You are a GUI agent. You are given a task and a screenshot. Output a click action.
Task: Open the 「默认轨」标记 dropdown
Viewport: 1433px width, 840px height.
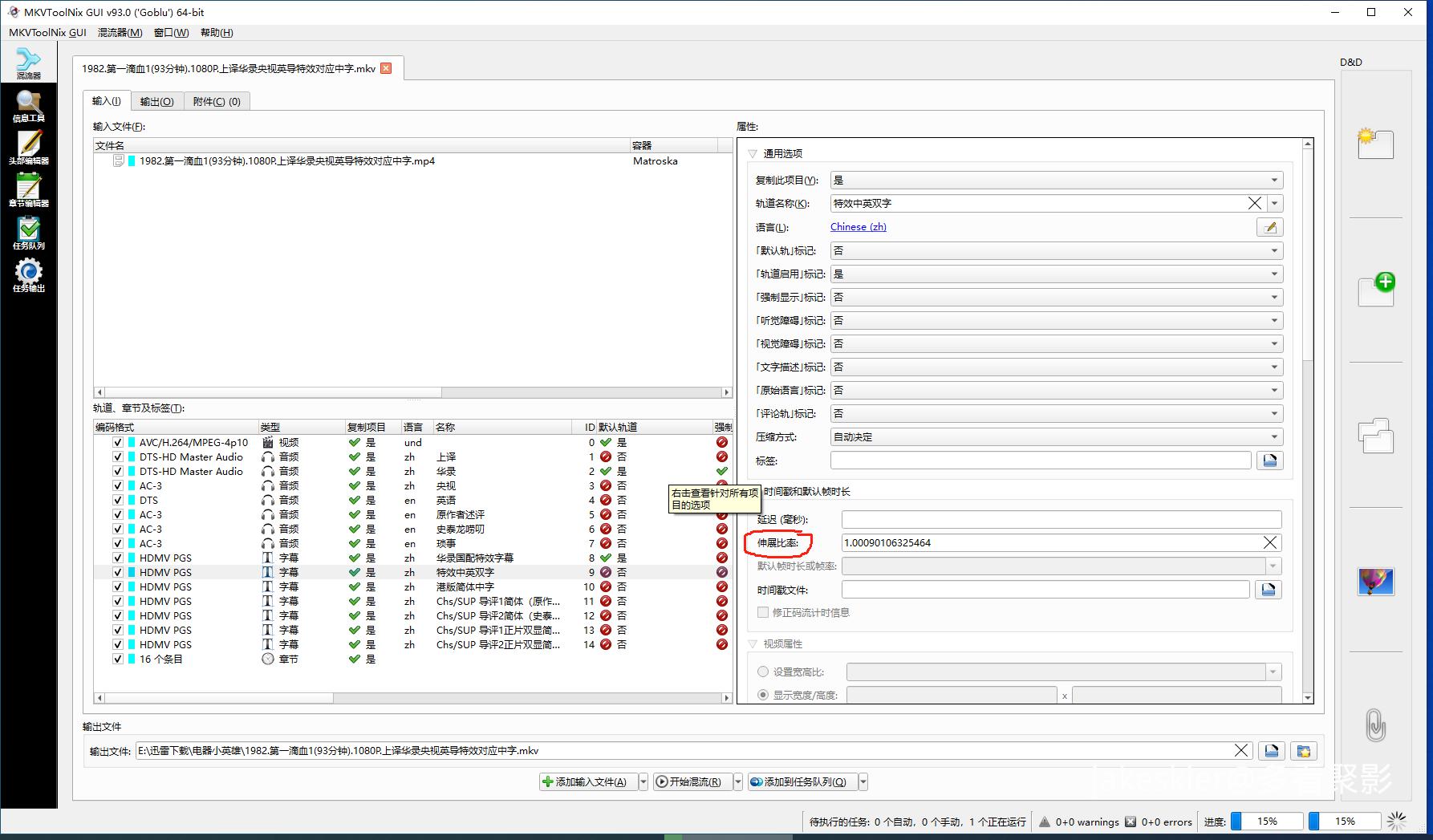[1056, 251]
